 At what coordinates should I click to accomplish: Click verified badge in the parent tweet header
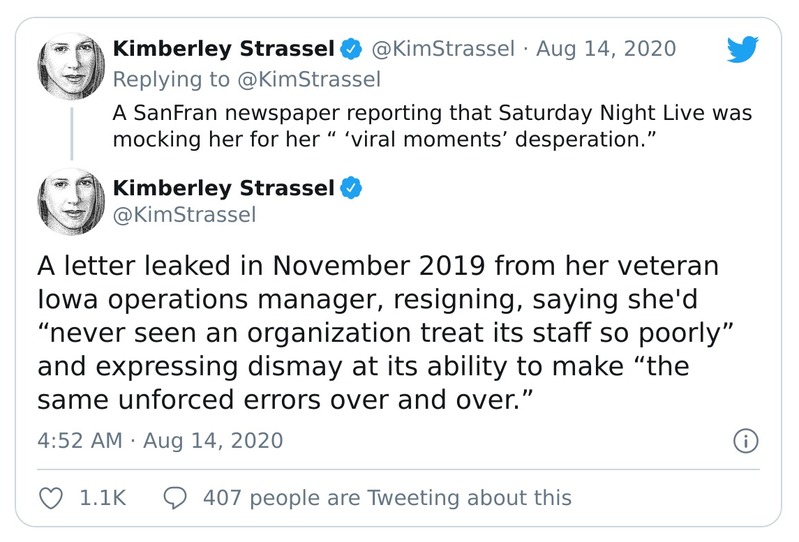pyautogui.click(x=352, y=48)
